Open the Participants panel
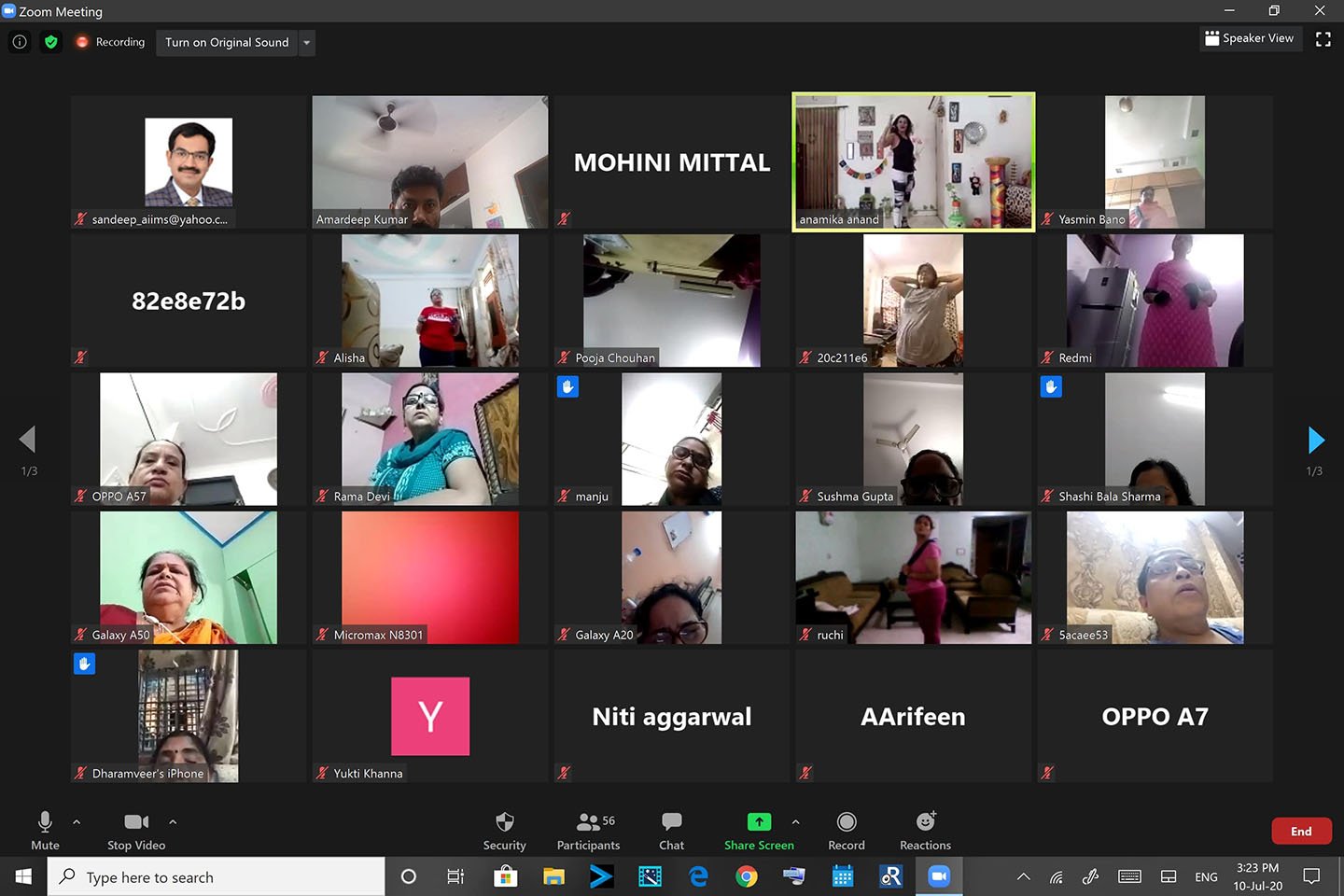This screenshot has height=896, width=1344. (588, 822)
